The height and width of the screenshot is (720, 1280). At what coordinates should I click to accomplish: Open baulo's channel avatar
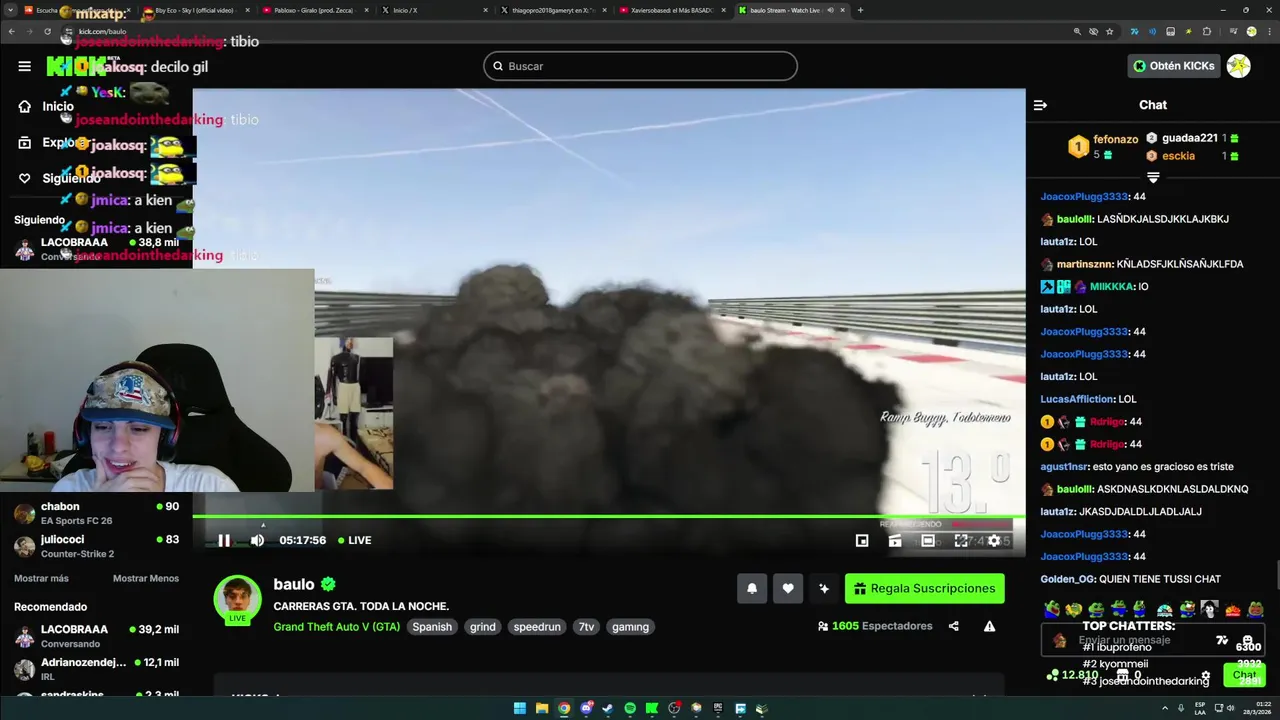[x=237, y=599]
